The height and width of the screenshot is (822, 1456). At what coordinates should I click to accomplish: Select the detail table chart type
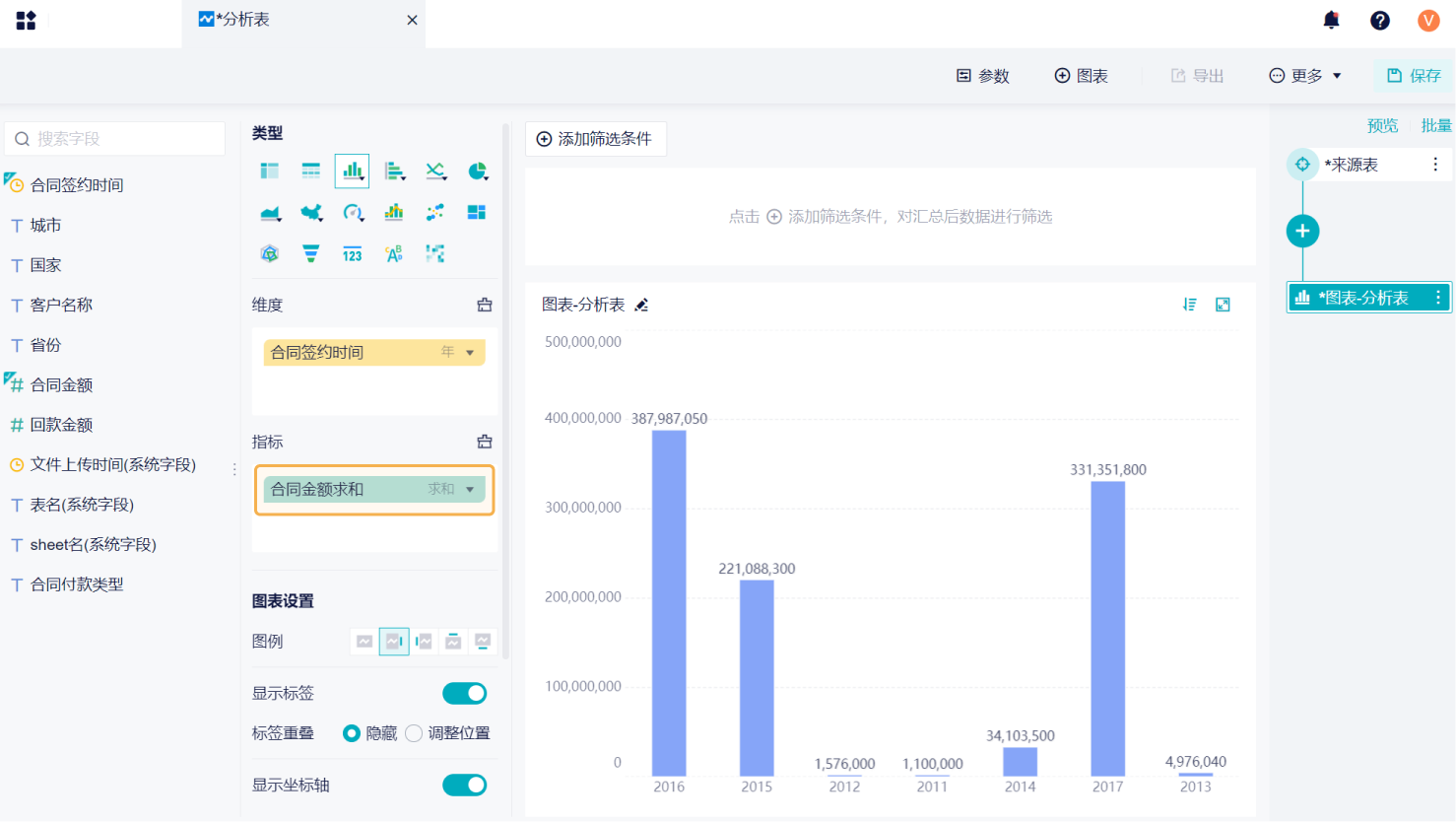tap(311, 171)
